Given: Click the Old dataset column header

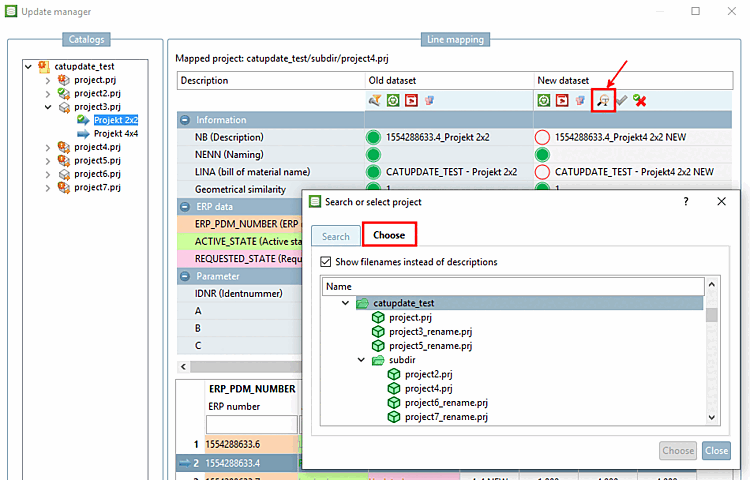Looking at the screenshot, I should tap(449, 80).
